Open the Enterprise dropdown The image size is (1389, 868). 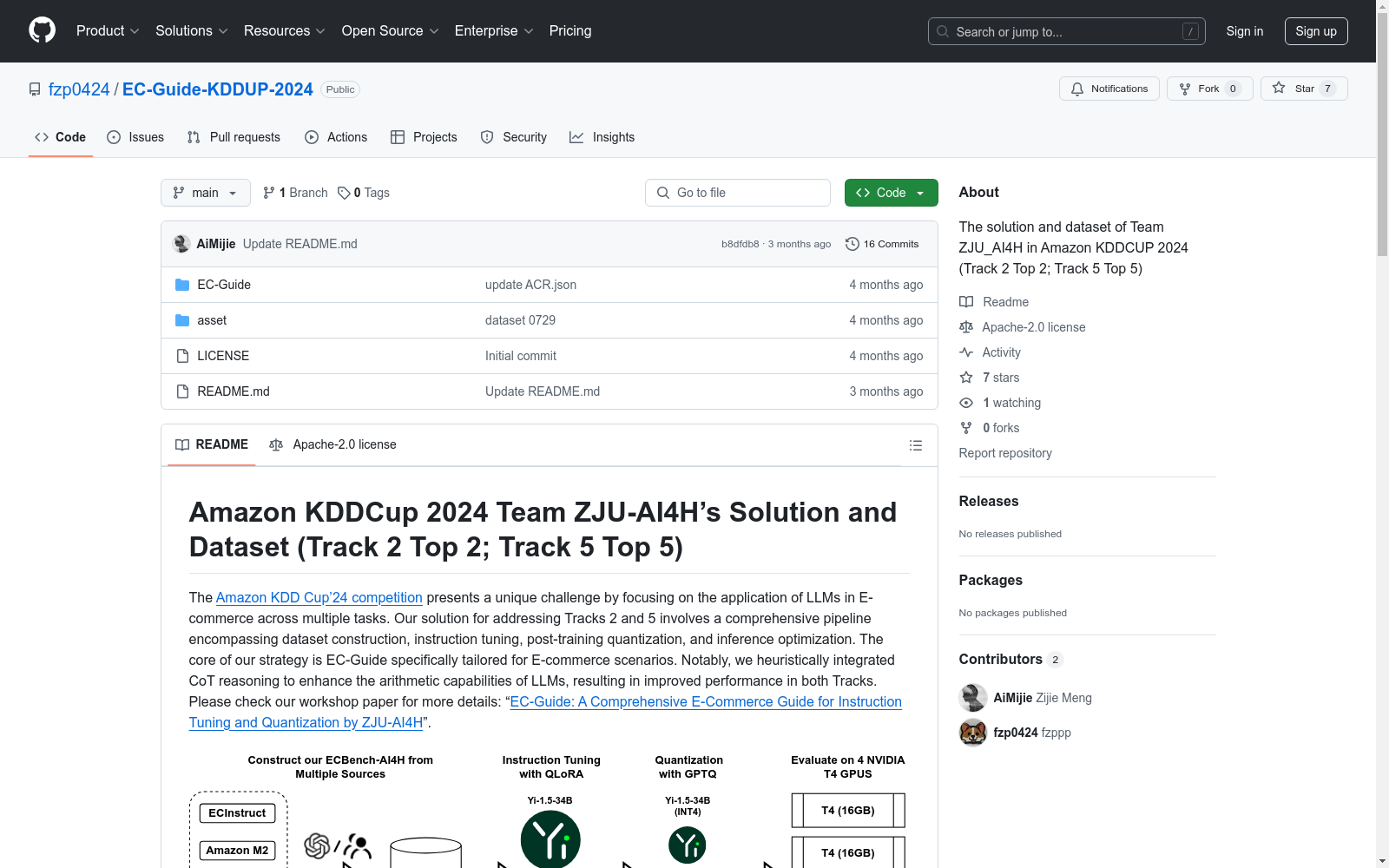[494, 31]
